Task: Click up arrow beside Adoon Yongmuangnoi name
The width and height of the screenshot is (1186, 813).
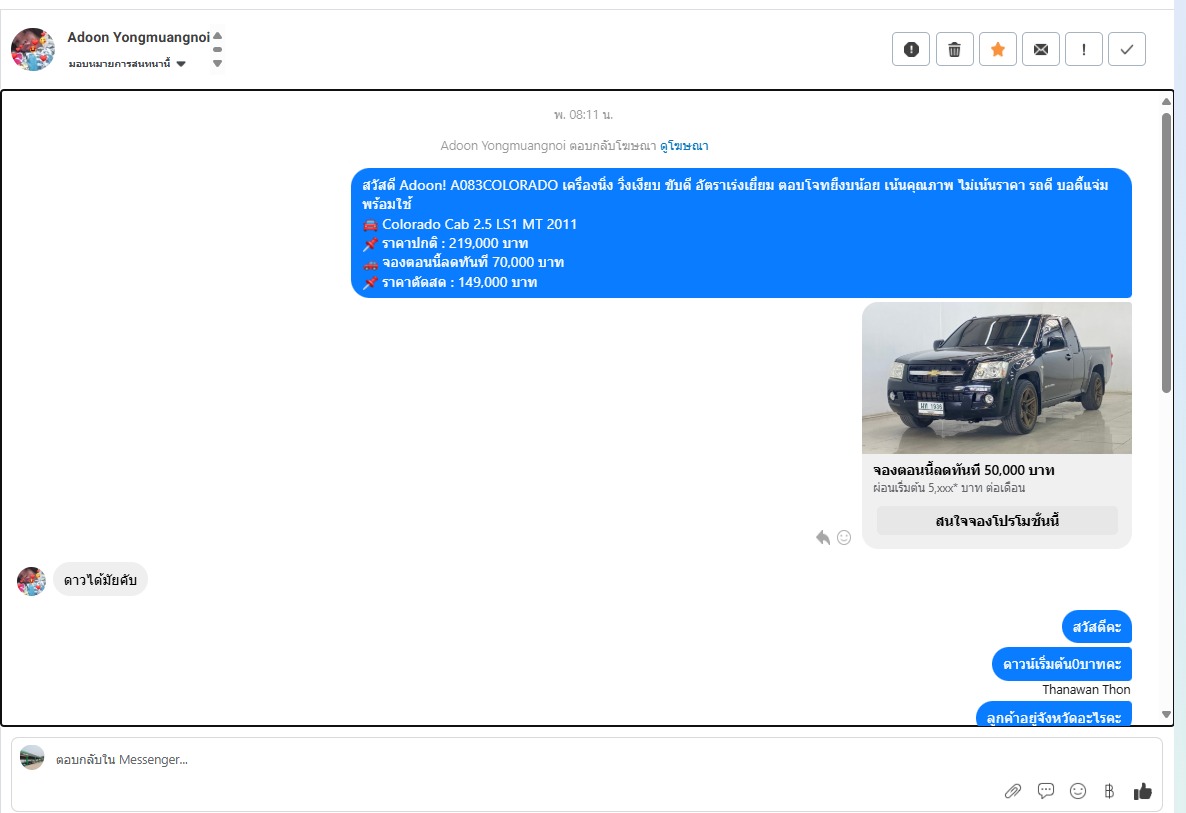Action: [x=217, y=36]
